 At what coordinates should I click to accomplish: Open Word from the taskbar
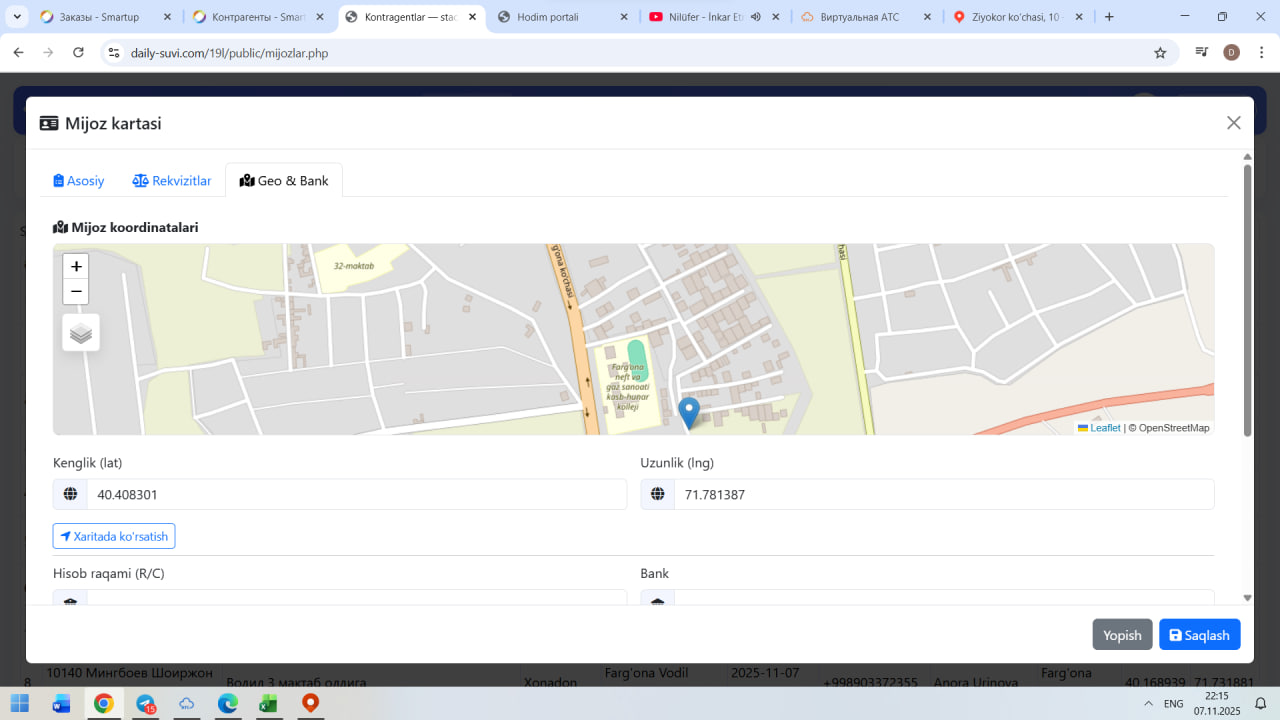pos(61,704)
